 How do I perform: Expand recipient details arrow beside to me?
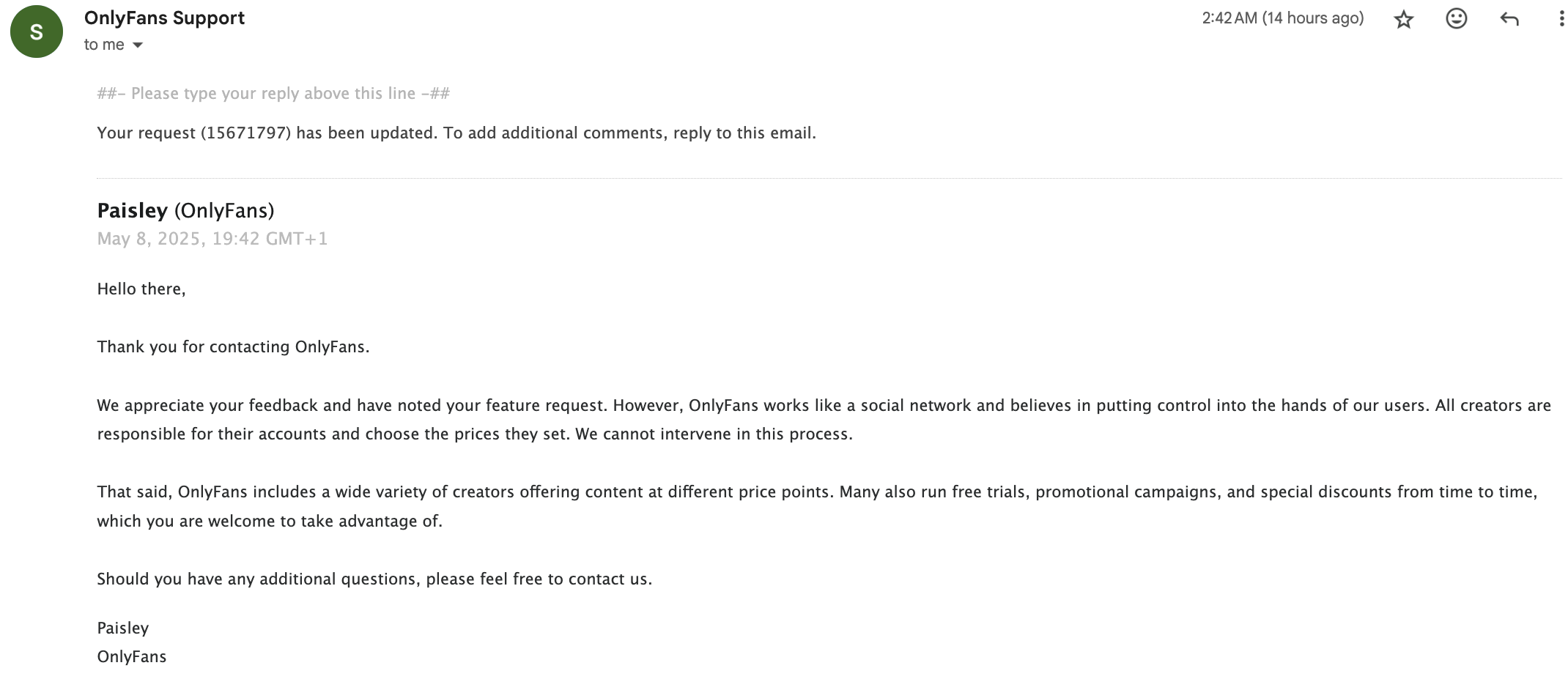coord(137,45)
